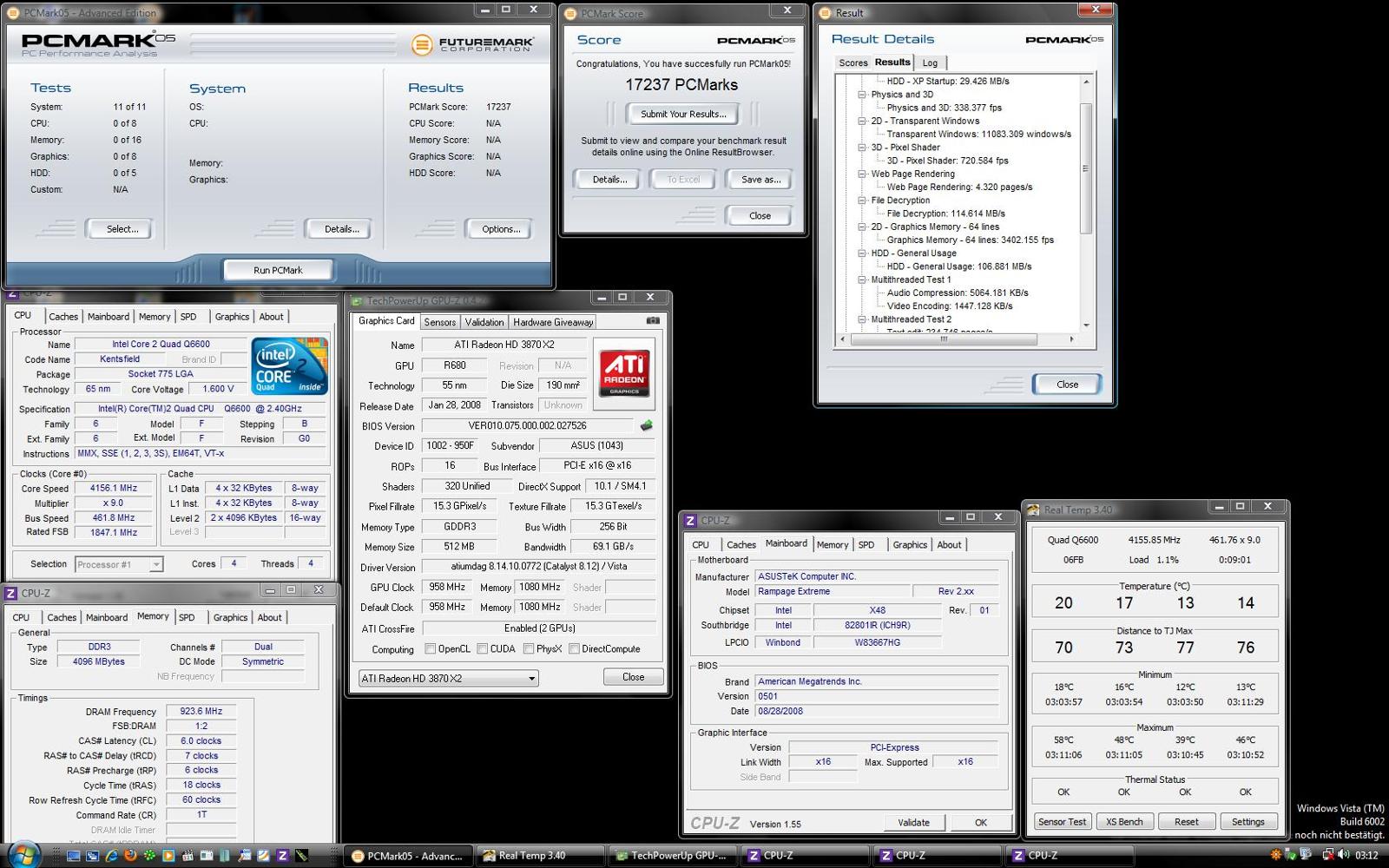1389x868 pixels.
Task: Switch to TechPowerUp GPU-Z taskbar button
Action: [673, 855]
